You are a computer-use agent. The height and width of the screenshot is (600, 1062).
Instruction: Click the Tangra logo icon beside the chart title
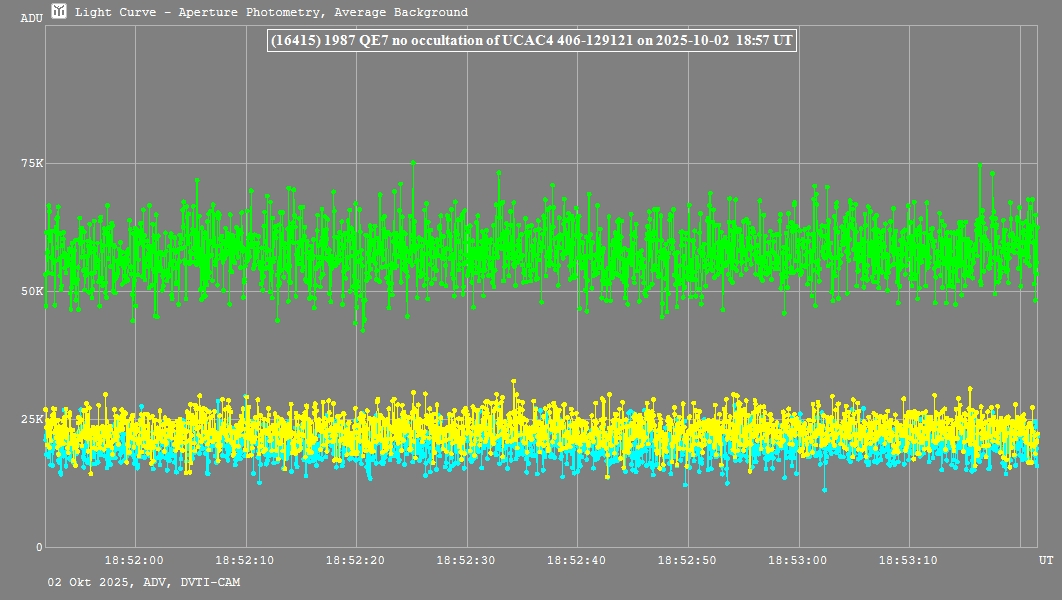[x=60, y=12]
